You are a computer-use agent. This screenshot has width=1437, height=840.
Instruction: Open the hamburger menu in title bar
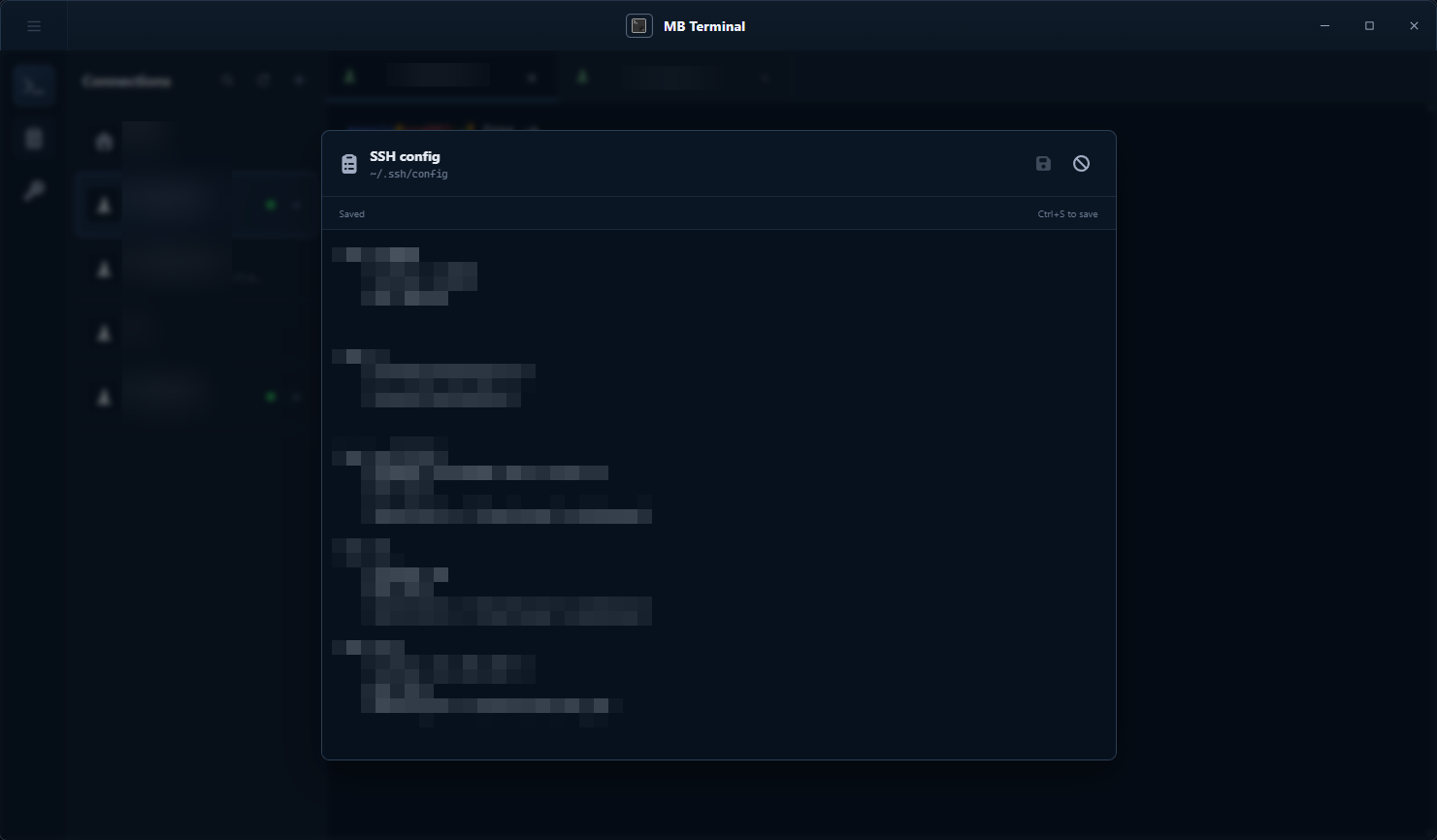pyautogui.click(x=34, y=26)
